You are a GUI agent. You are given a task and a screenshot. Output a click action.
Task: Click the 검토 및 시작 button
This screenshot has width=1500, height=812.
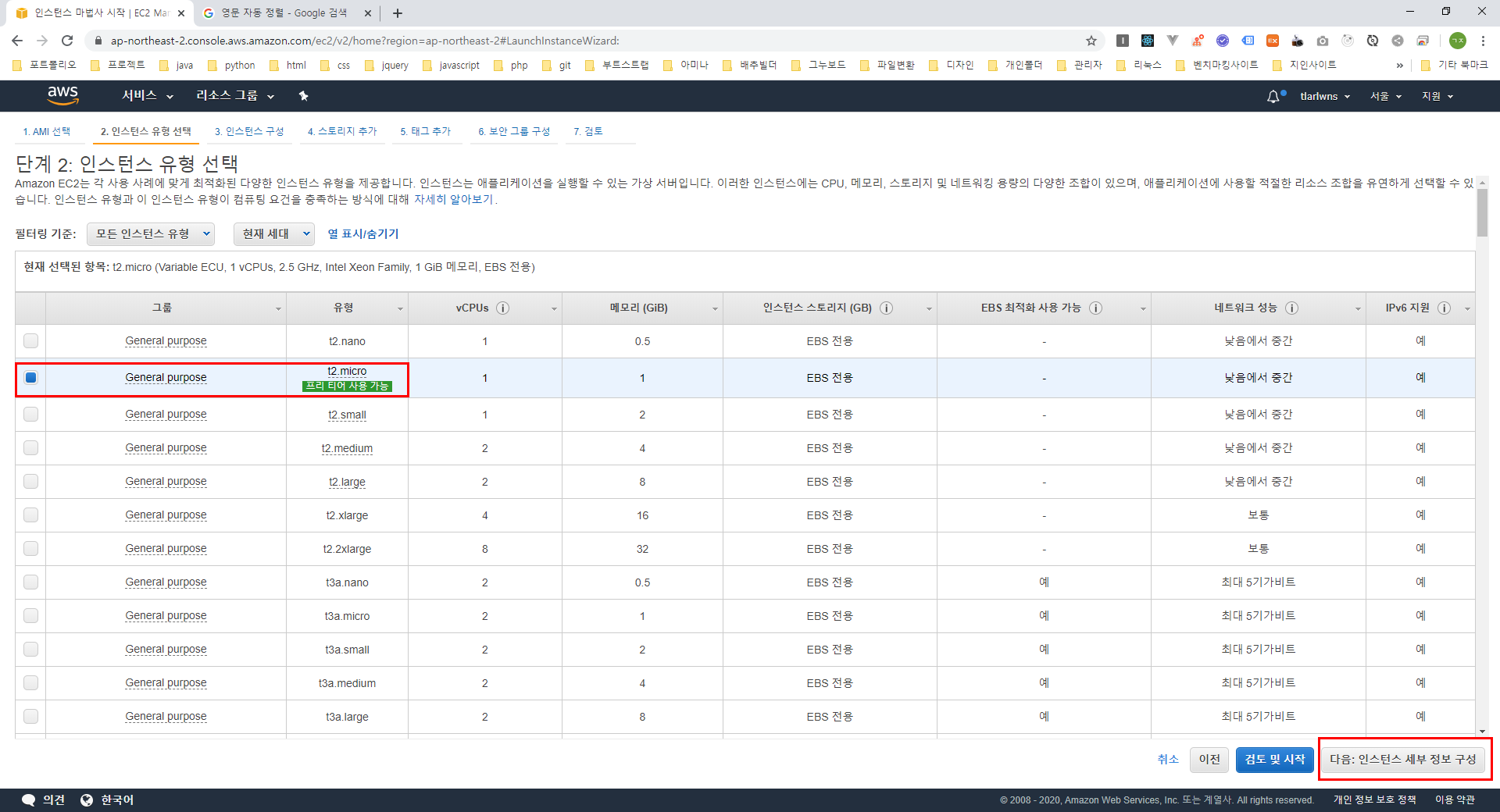click(x=1275, y=759)
